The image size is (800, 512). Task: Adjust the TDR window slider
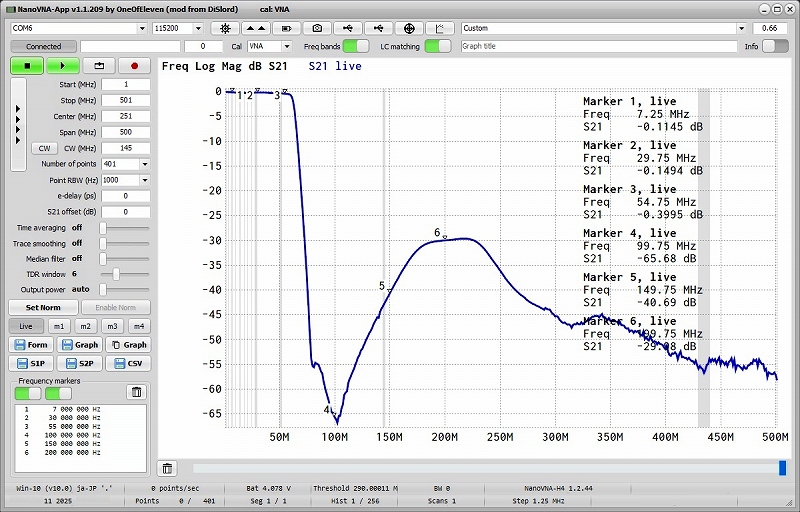[x=117, y=273]
